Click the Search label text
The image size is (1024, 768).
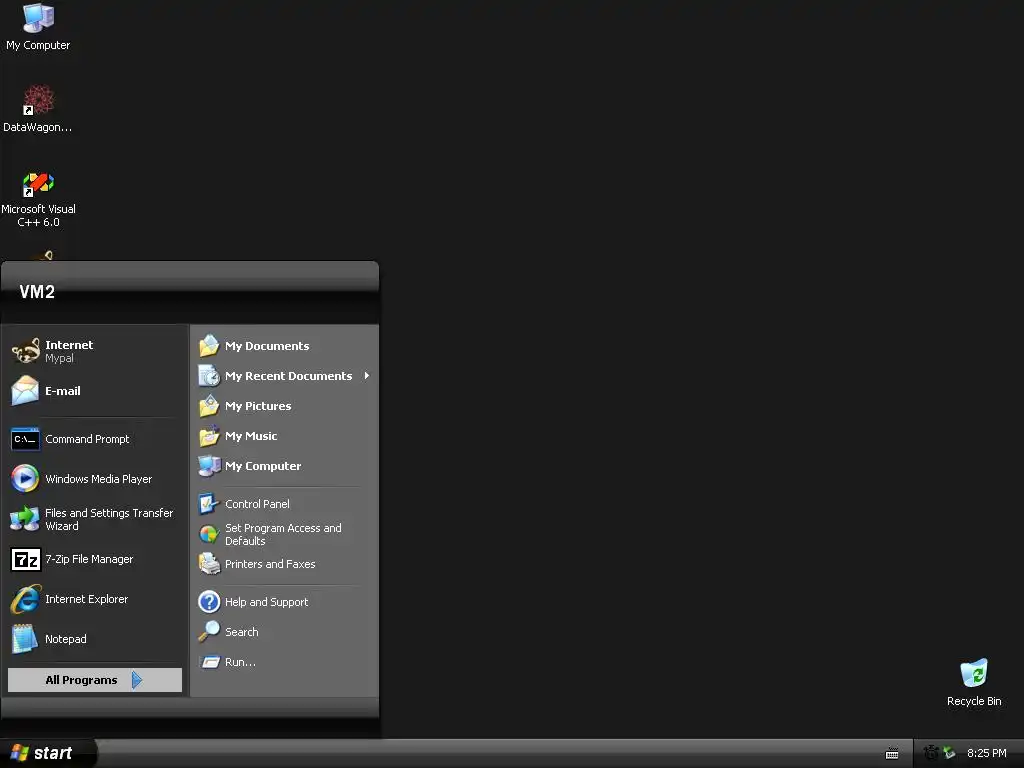click(x=242, y=632)
